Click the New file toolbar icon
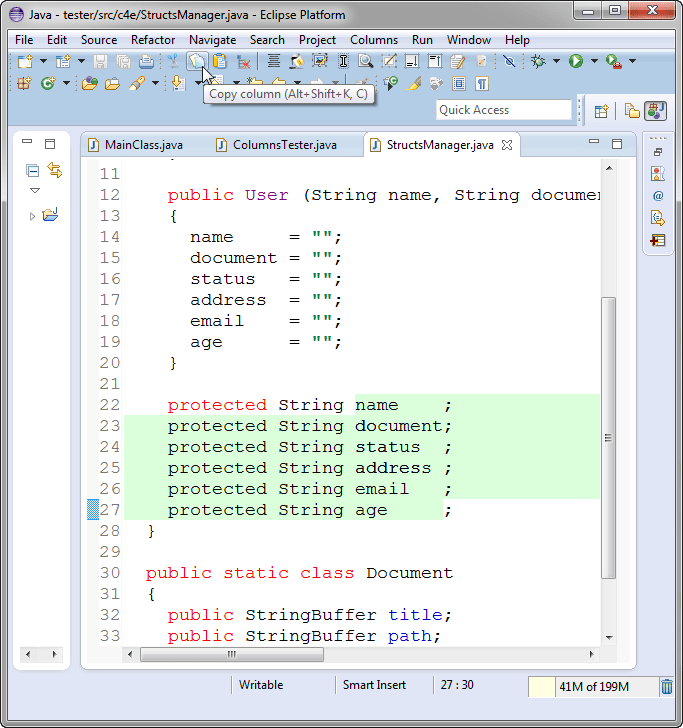 (25, 61)
